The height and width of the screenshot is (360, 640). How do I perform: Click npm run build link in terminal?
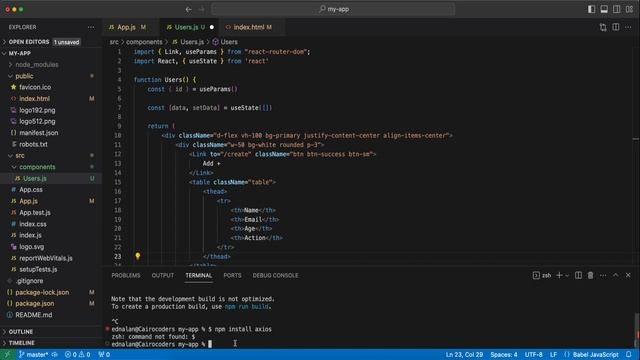tap(247, 307)
